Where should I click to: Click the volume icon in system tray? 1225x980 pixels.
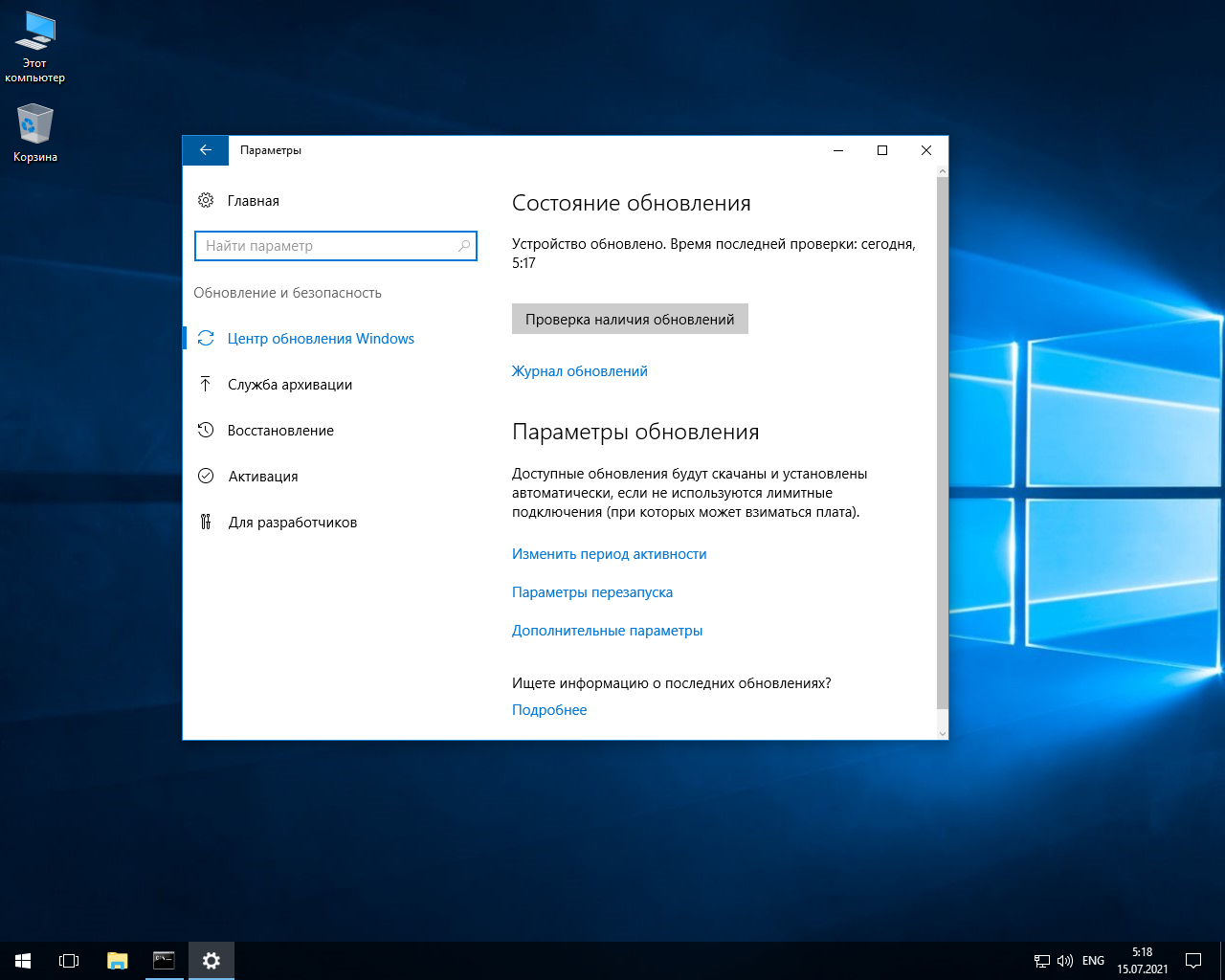click(x=1065, y=960)
